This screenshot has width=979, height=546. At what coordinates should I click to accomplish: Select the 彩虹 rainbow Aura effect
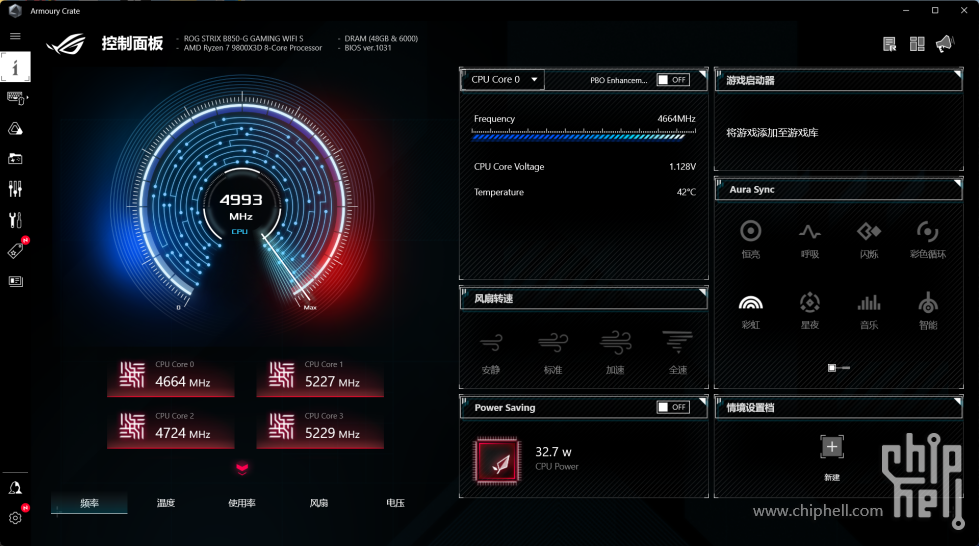(x=750, y=310)
